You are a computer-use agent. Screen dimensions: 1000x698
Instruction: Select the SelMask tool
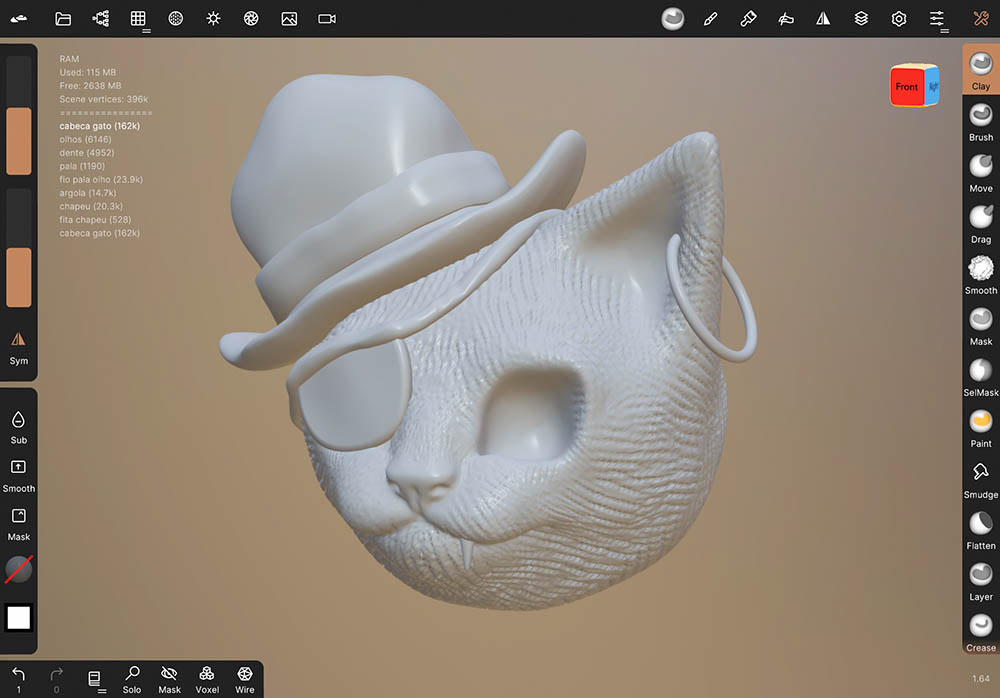click(x=981, y=377)
